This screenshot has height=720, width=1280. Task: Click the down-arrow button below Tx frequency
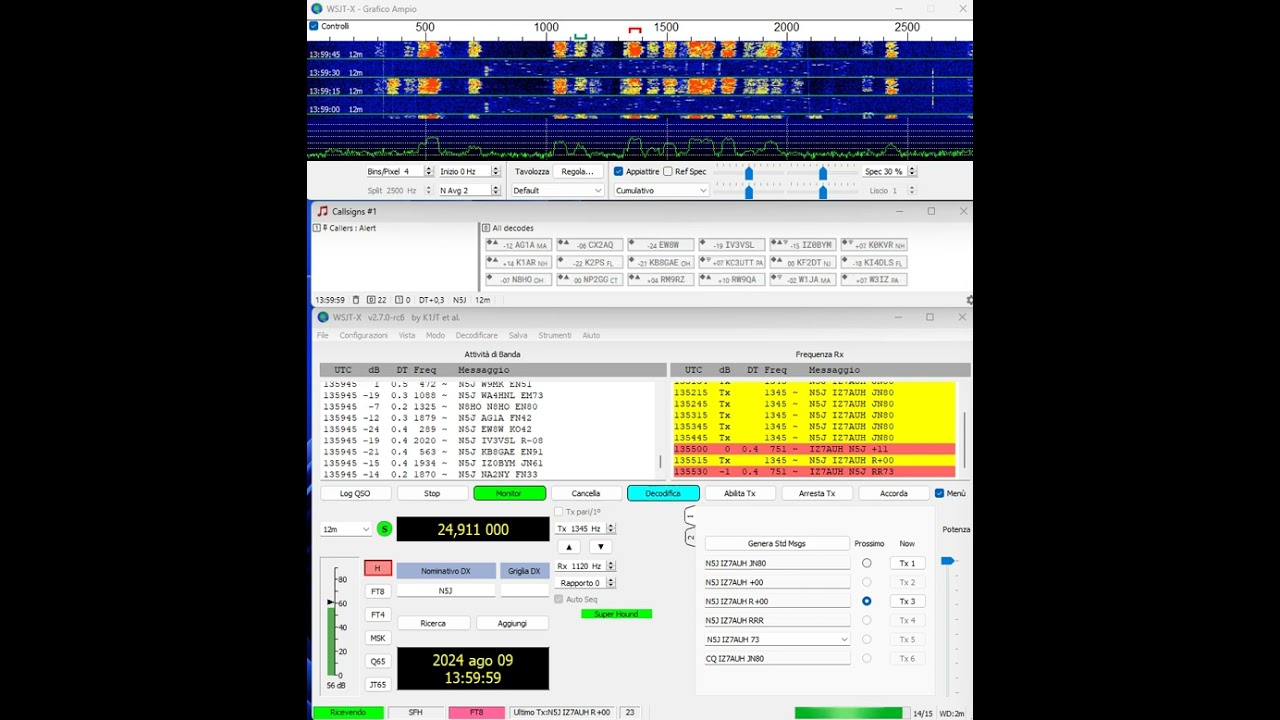click(x=600, y=547)
